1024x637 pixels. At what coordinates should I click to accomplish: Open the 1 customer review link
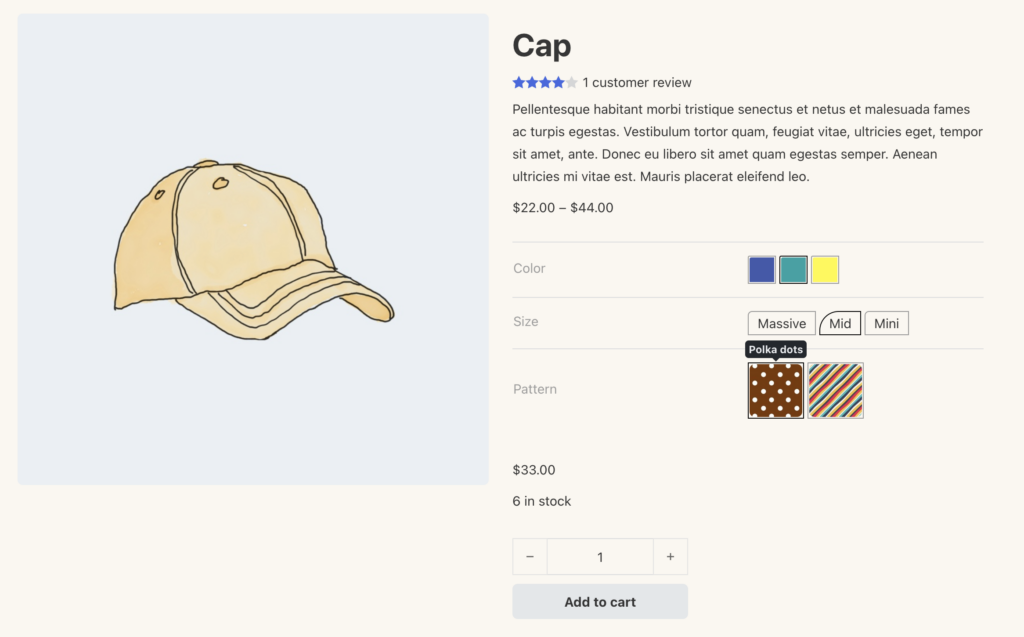click(637, 83)
